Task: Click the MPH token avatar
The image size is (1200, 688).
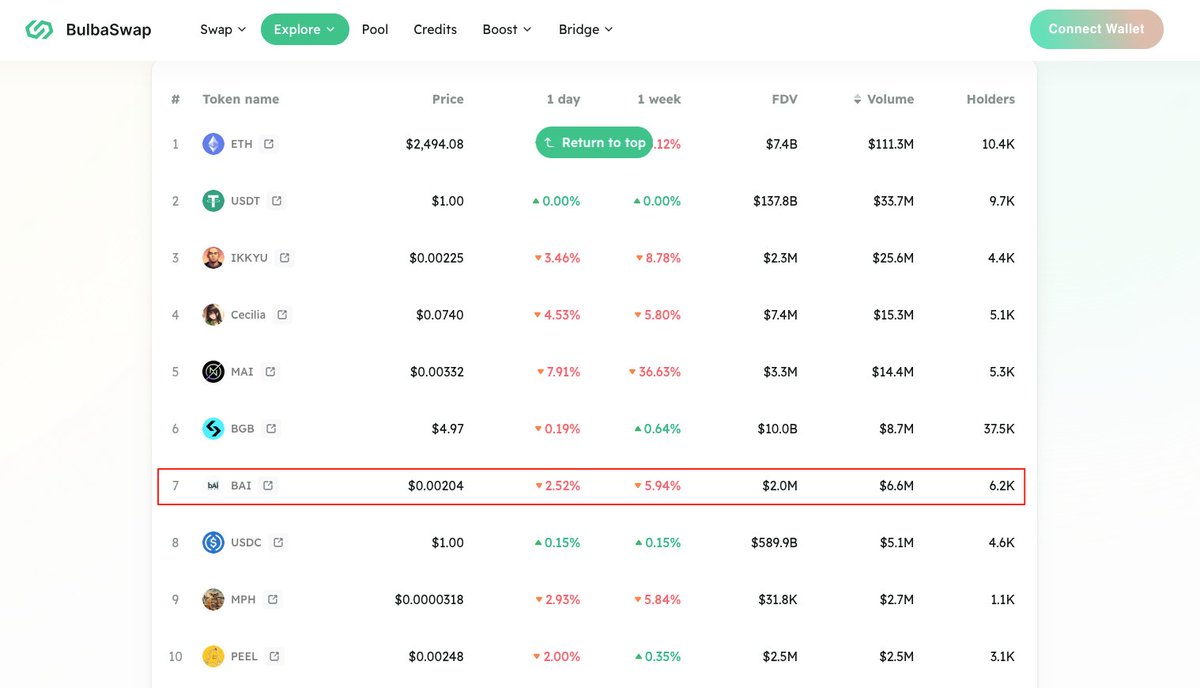Action: click(213, 600)
